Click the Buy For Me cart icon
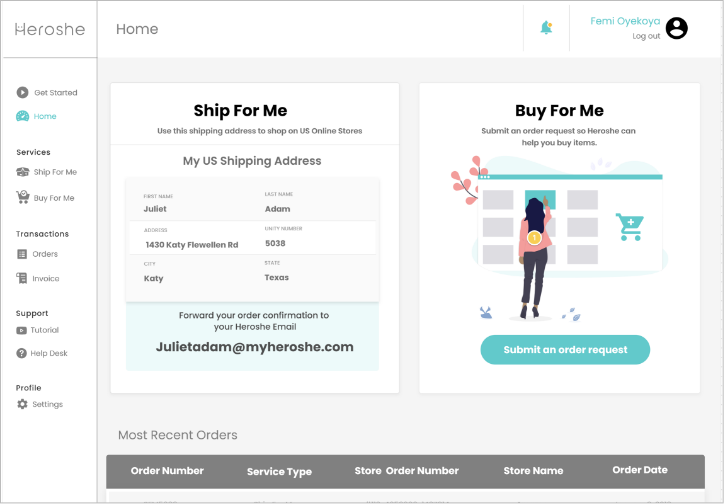 coord(23,197)
